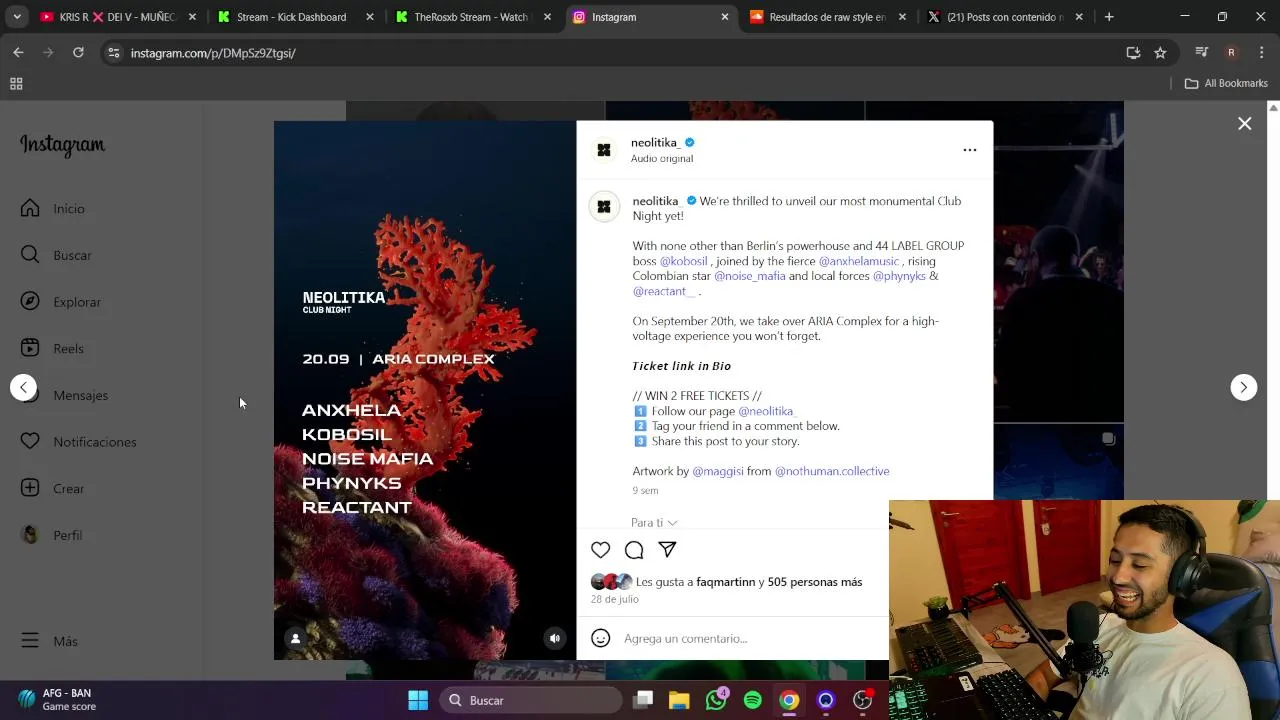The image size is (1280, 720).
Task: Close the post overlay with the X
Action: pyautogui.click(x=1244, y=124)
